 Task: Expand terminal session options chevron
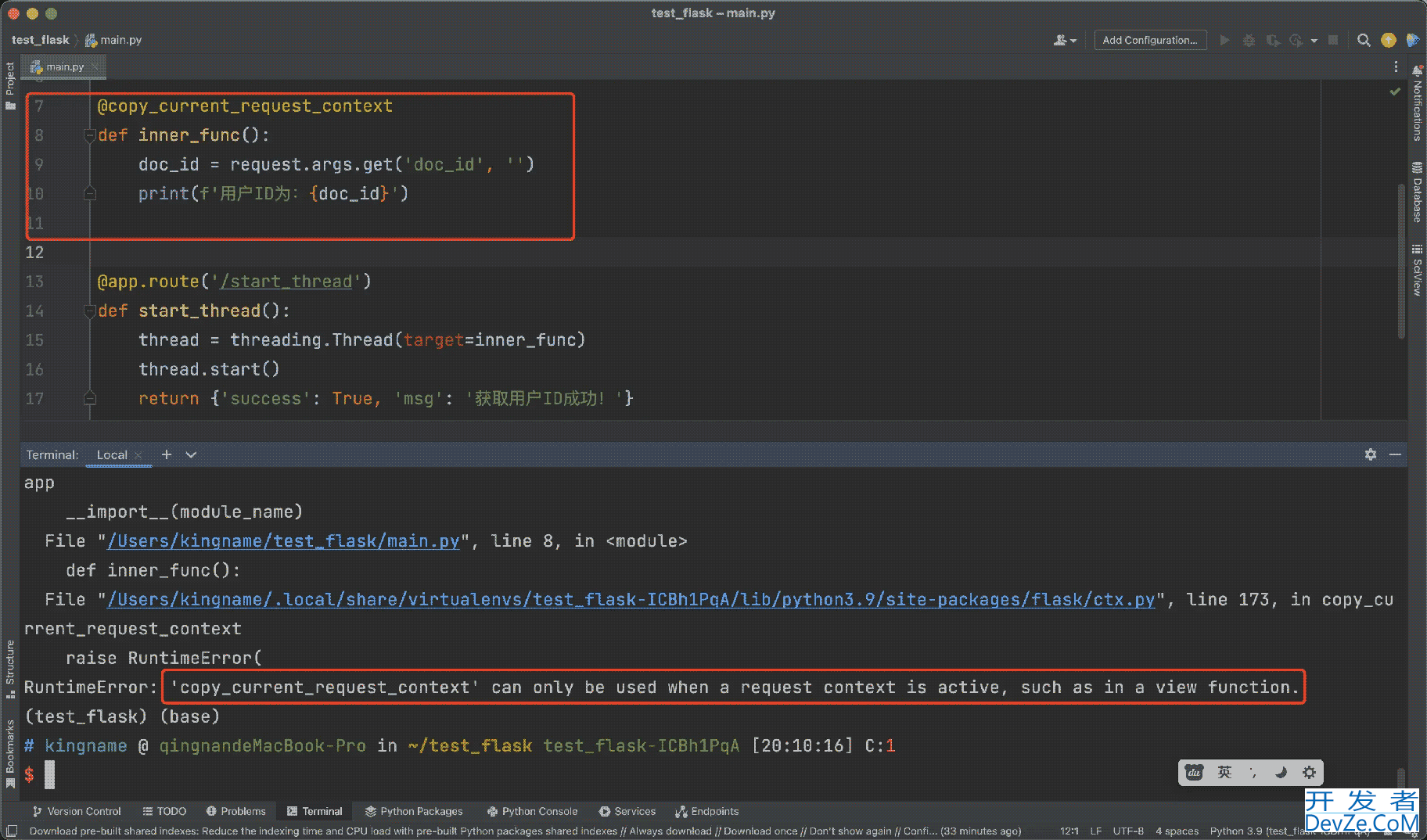[x=191, y=454]
